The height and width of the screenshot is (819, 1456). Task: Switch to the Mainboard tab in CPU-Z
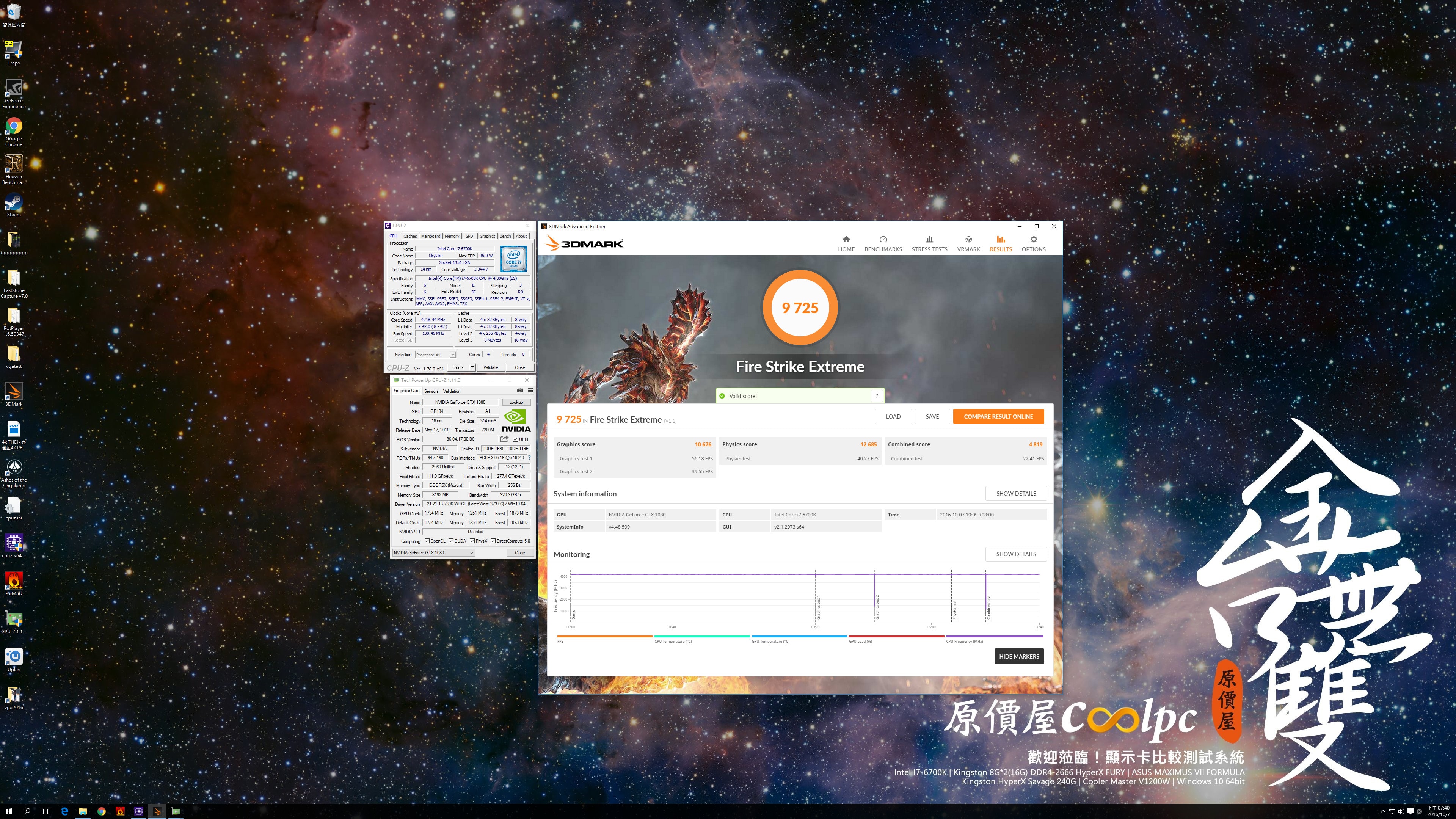click(x=430, y=236)
